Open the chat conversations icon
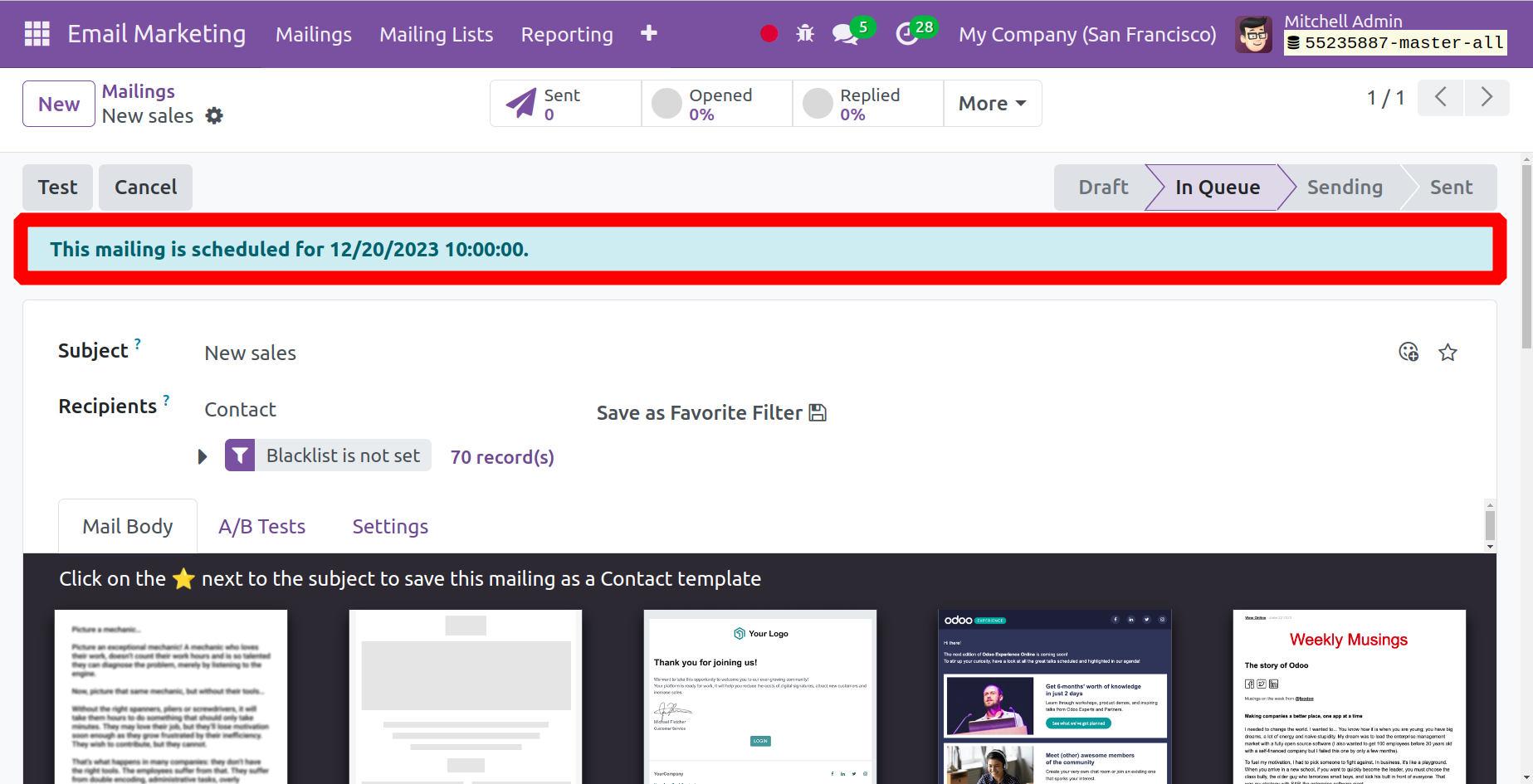The height and width of the screenshot is (784, 1533). point(845,34)
